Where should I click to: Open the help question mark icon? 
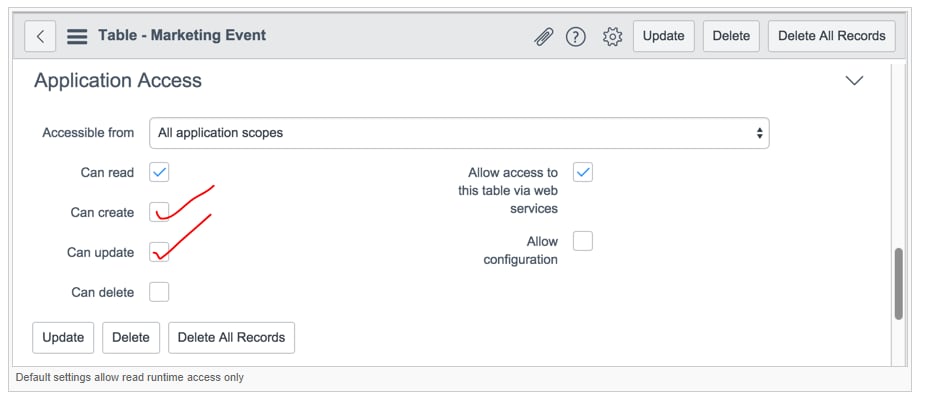[575, 37]
